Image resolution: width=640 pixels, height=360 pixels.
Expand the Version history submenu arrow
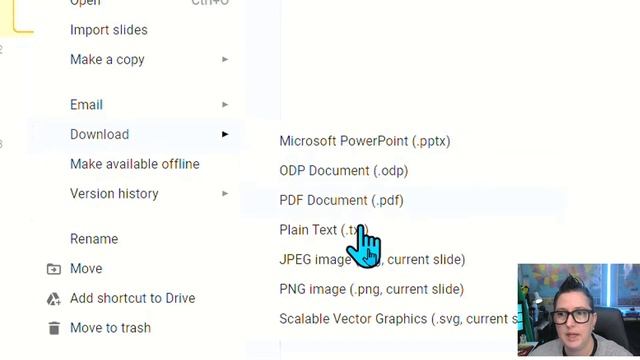tap(225, 193)
